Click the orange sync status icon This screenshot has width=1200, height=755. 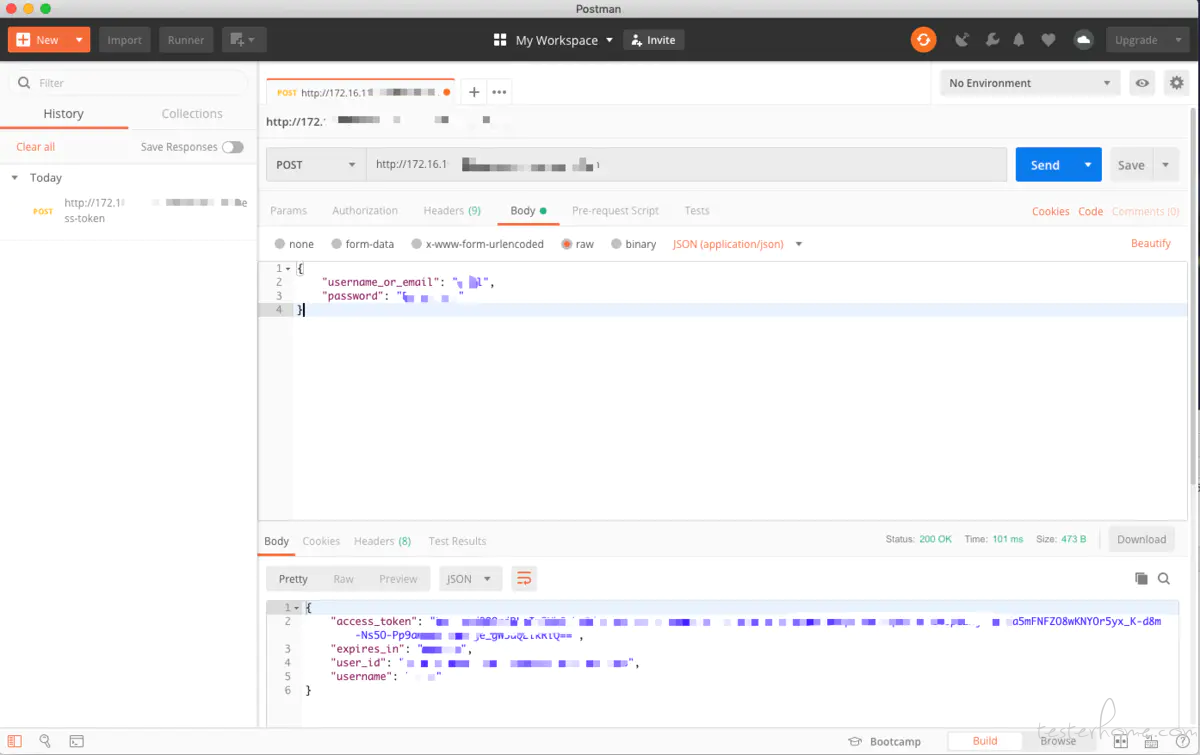923,40
